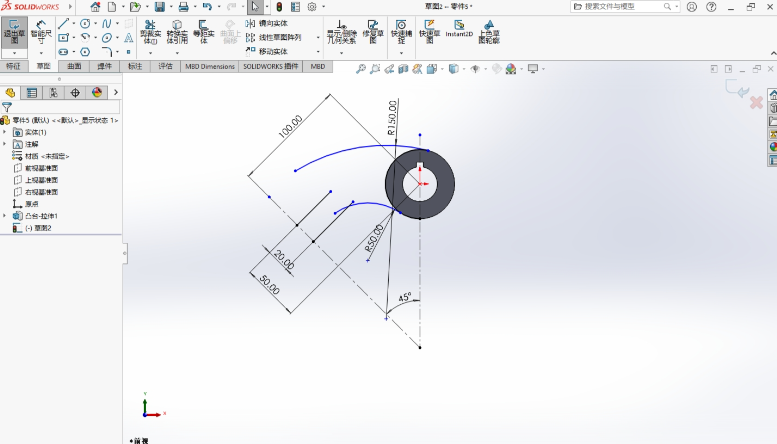Click the red X cancel sketch corner icon
The image size is (777, 444).
[756, 102]
